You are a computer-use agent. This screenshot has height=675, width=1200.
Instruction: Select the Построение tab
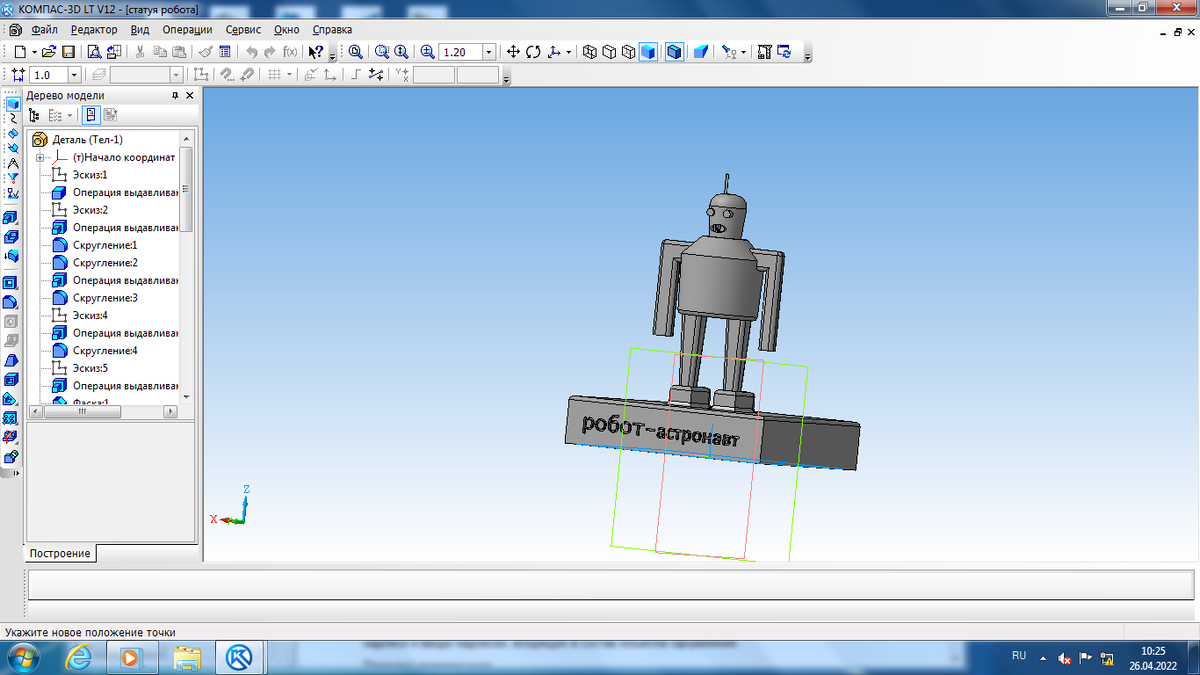60,553
